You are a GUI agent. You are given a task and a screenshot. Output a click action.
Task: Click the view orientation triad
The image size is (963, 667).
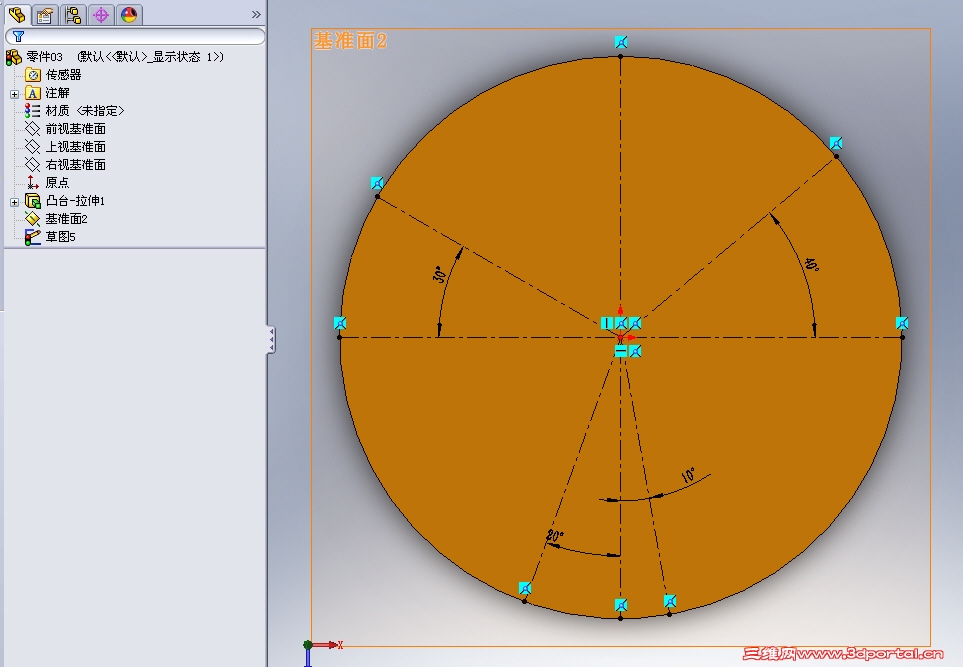coord(321,652)
